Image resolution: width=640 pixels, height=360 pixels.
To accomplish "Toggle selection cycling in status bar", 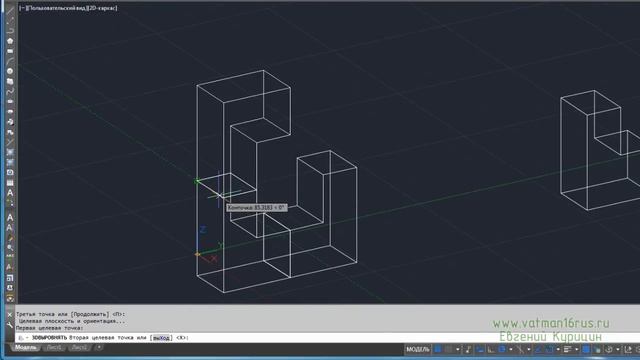I will tap(597, 349).
